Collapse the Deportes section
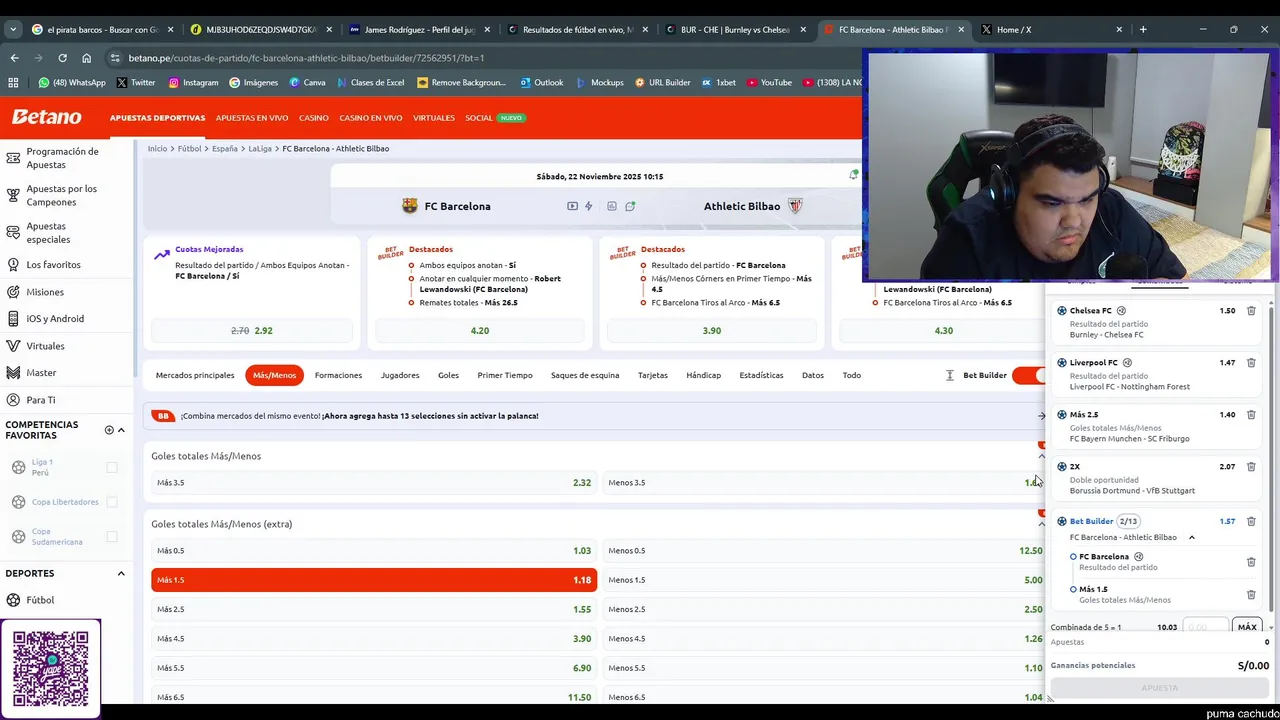 (121, 574)
